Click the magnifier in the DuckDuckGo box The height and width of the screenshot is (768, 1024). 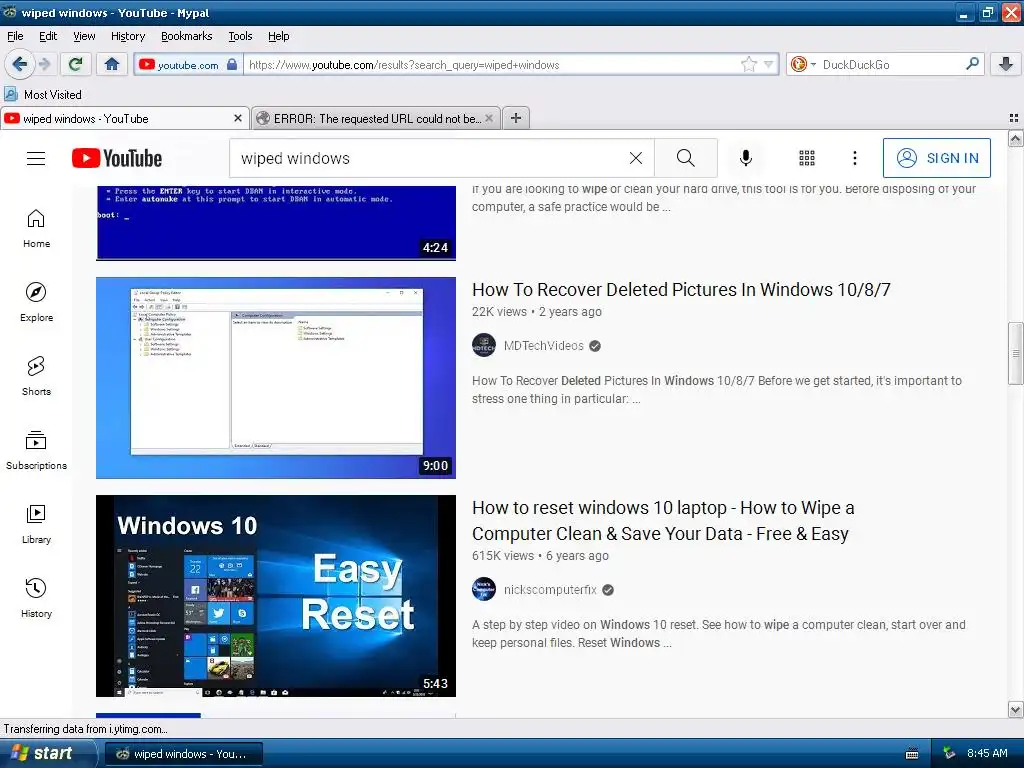972,64
